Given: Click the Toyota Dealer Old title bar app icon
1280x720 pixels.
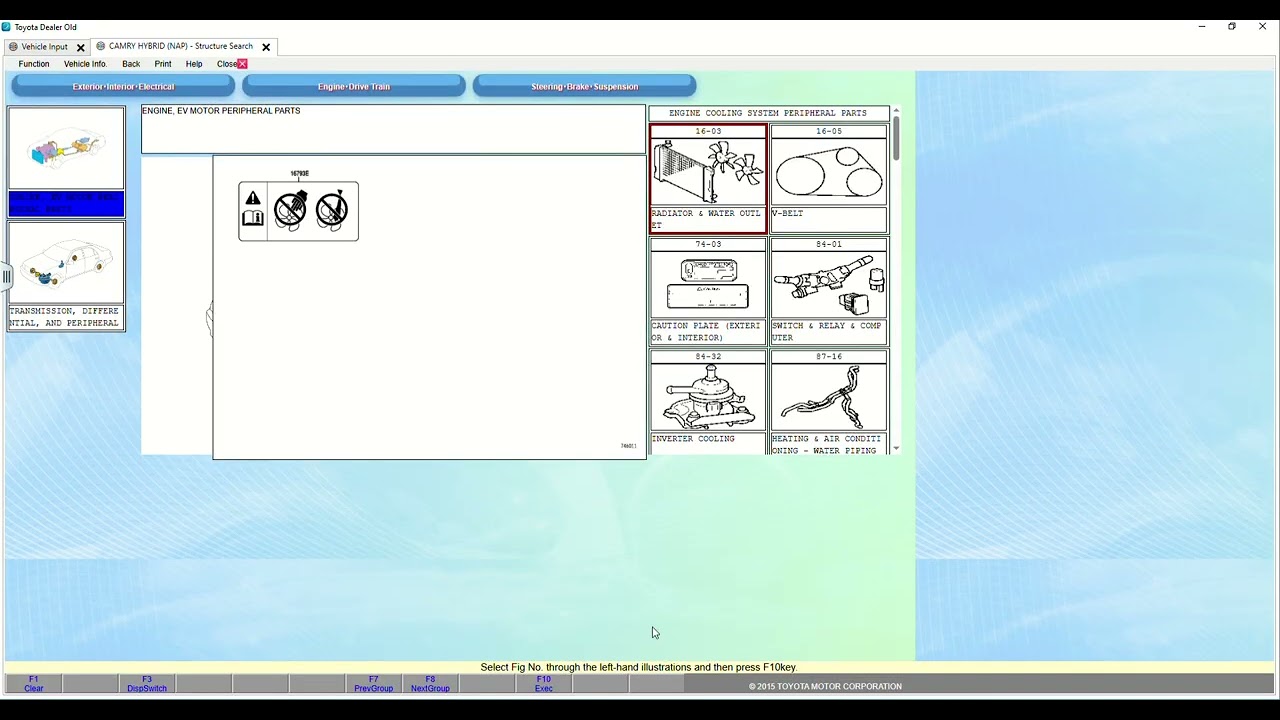Looking at the screenshot, I should [x=7, y=27].
